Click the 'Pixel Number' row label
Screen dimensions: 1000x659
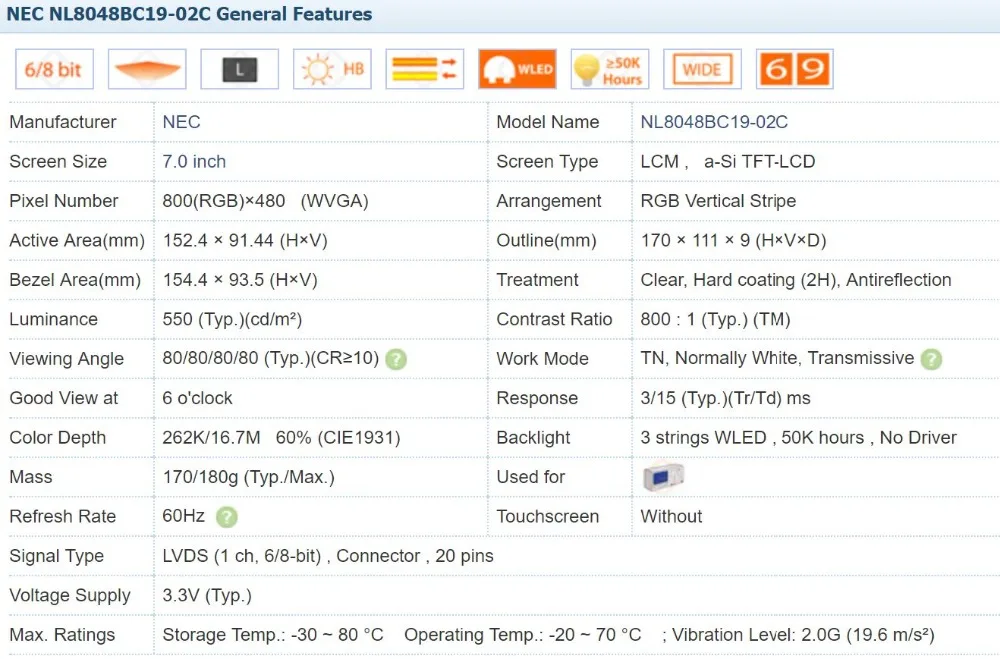click(64, 201)
